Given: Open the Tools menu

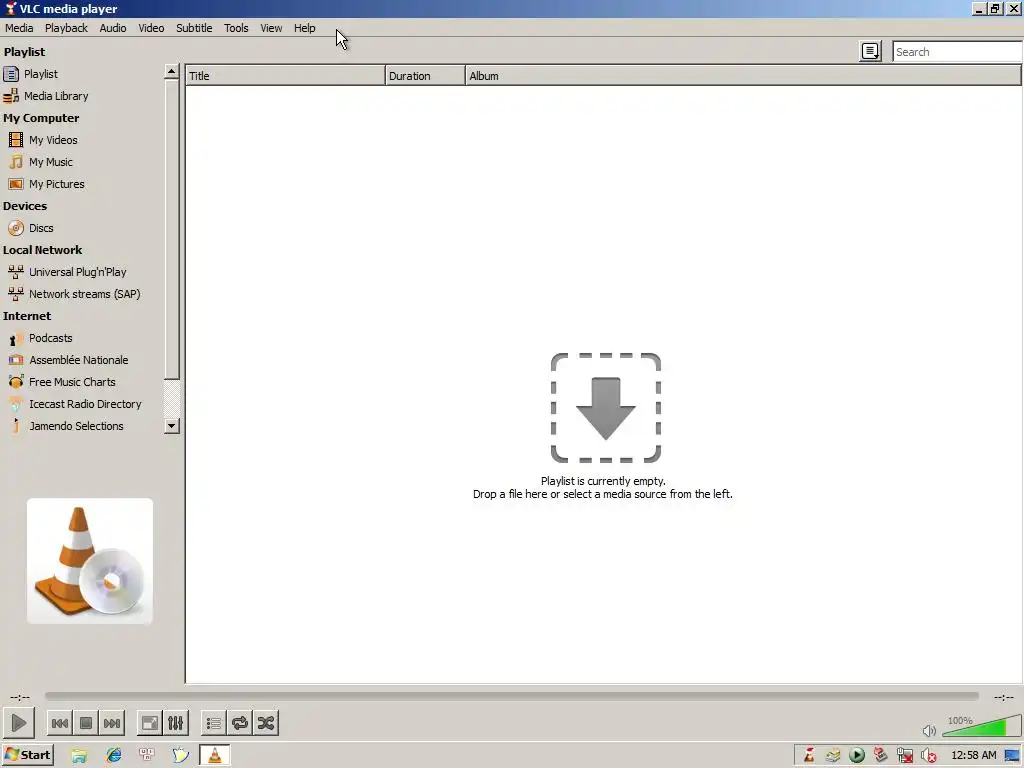Looking at the screenshot, I should click(x=236, y=28).
